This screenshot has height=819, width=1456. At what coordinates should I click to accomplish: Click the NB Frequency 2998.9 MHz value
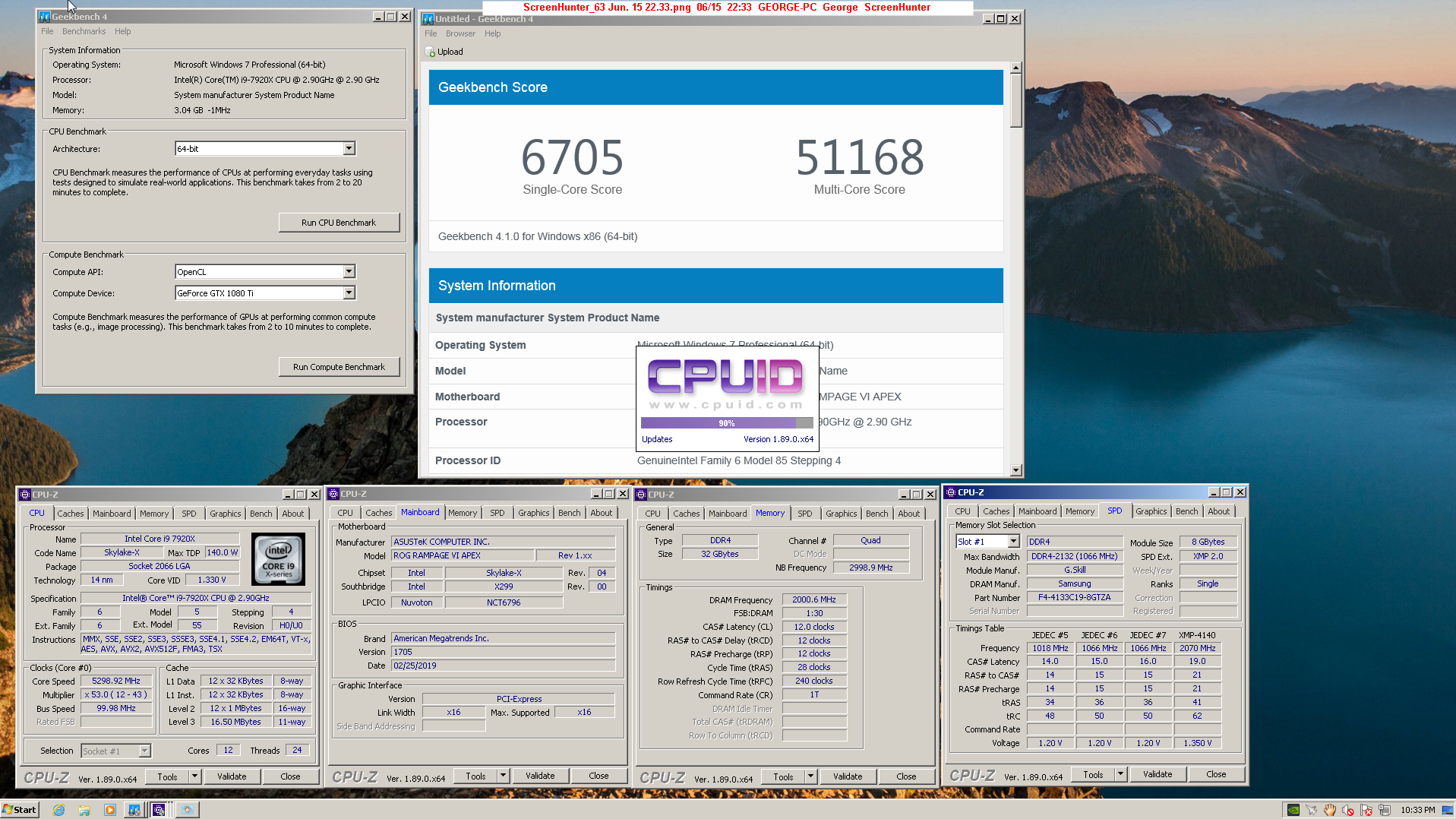coord(871,568)
